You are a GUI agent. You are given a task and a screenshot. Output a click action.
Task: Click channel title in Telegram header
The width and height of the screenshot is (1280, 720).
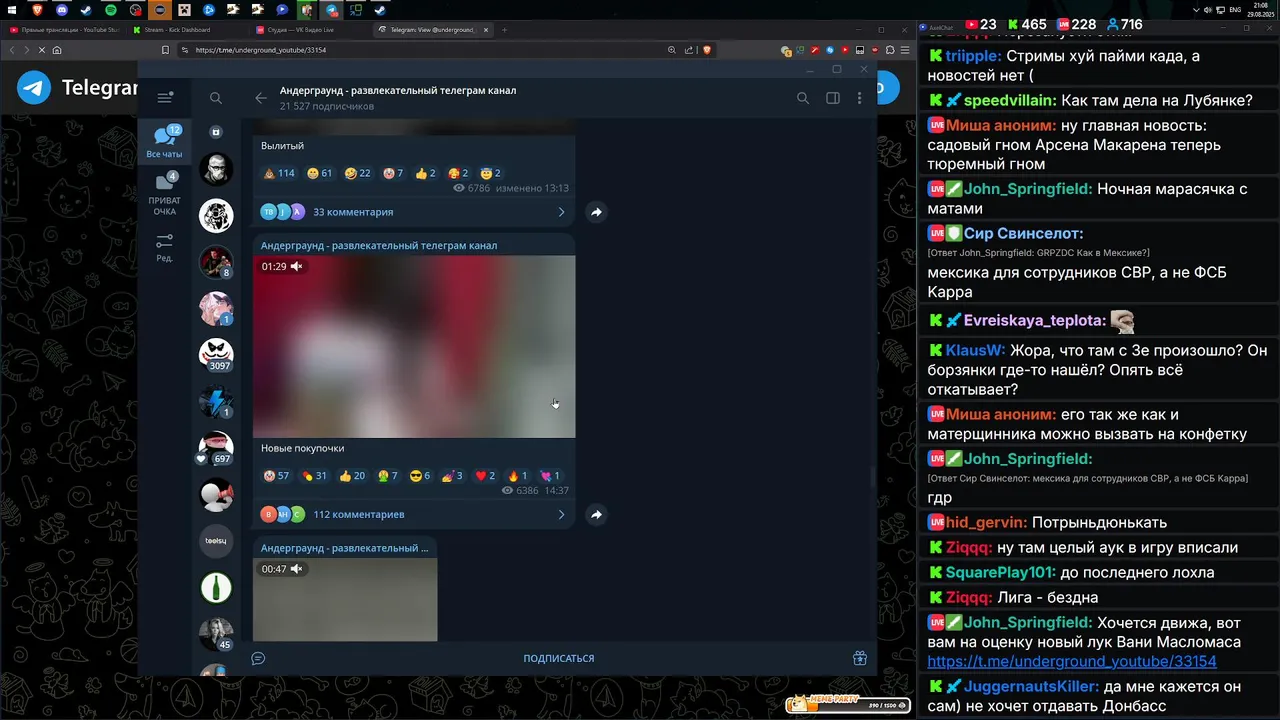click(398, 90)
